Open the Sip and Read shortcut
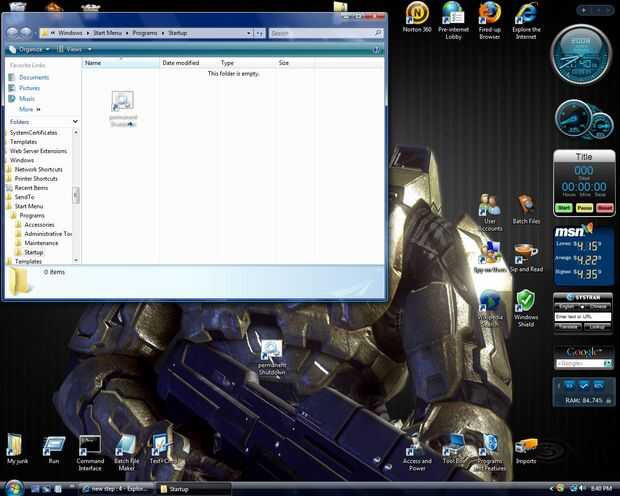Image resolution: width=620 pixels, height=496 pixels. 526,257
